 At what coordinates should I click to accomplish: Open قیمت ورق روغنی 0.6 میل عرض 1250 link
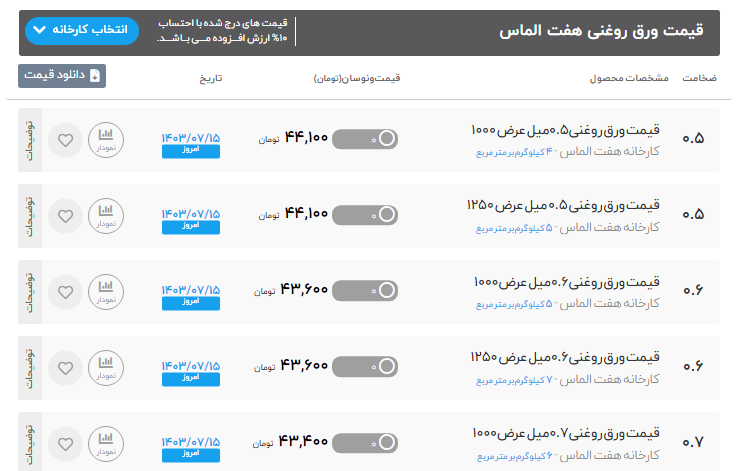565,357
